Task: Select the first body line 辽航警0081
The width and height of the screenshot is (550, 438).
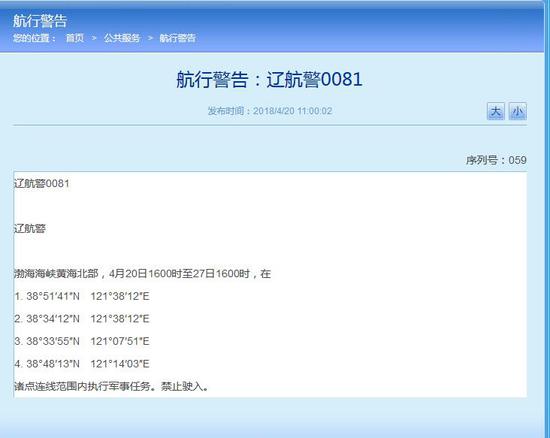Action: coord(42,183)
